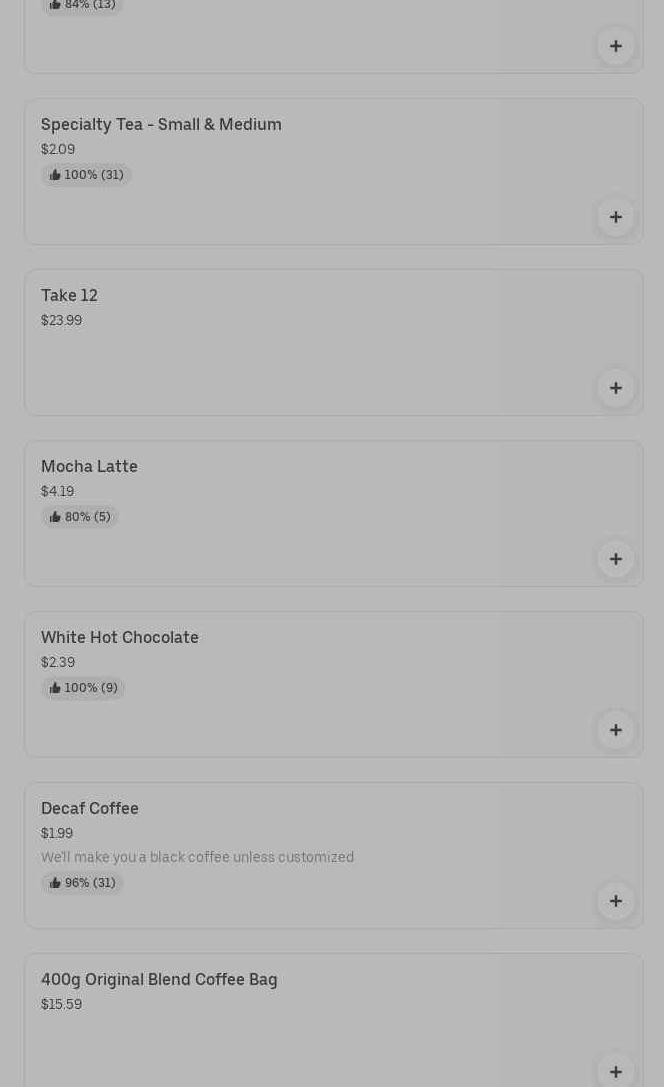Image resolution: width=664 pixels, height=1087 pixels.
Task: Open White Hot Chocolate item title
Action: pyautogui.click(x=120, y=637)
